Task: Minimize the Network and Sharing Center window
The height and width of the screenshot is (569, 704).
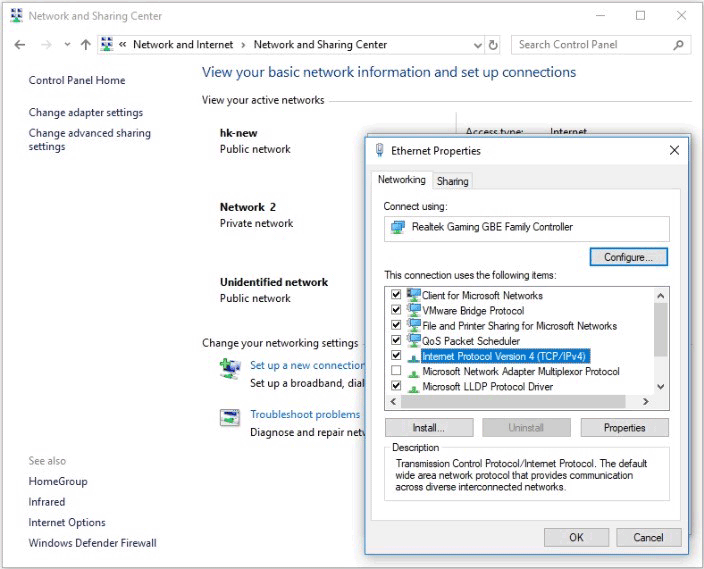Action: coord(600,16)
